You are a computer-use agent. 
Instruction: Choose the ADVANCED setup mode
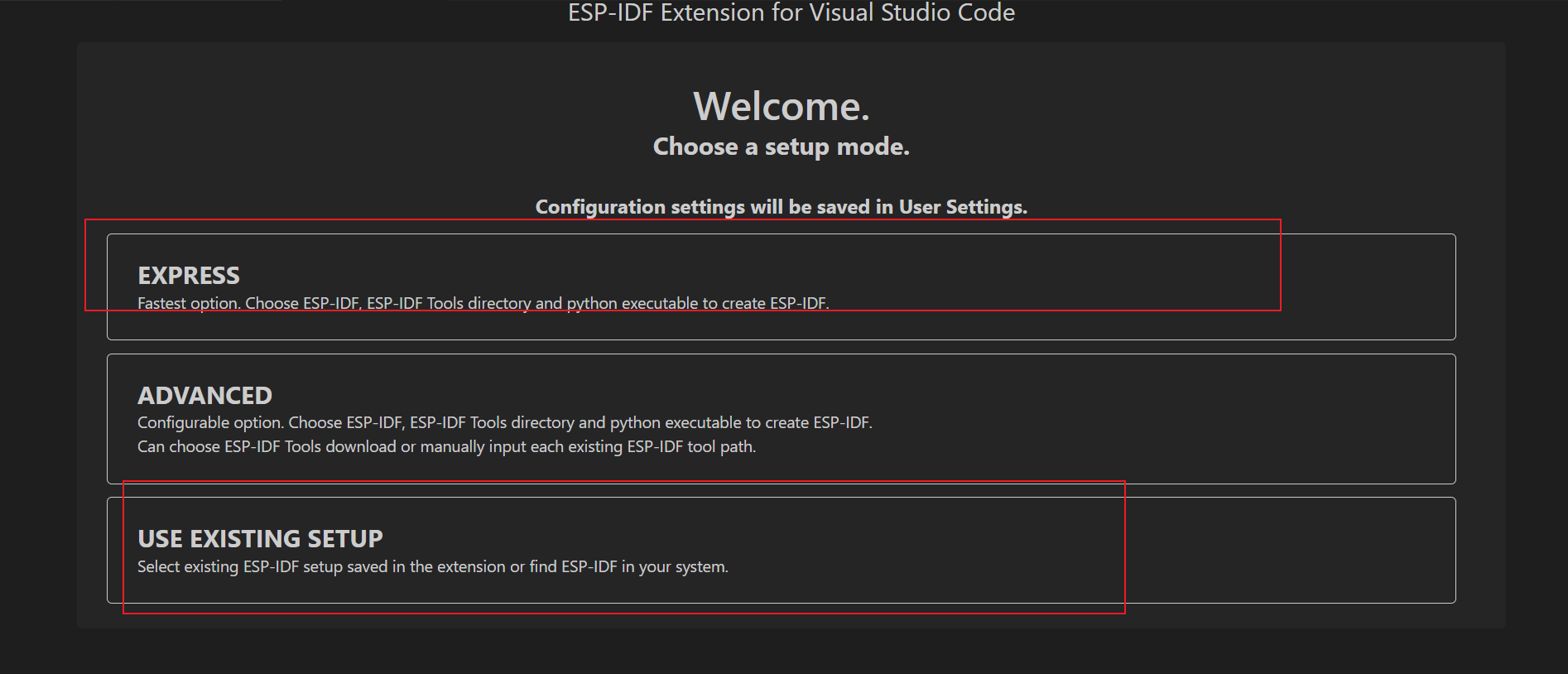[x=781, y=418]
